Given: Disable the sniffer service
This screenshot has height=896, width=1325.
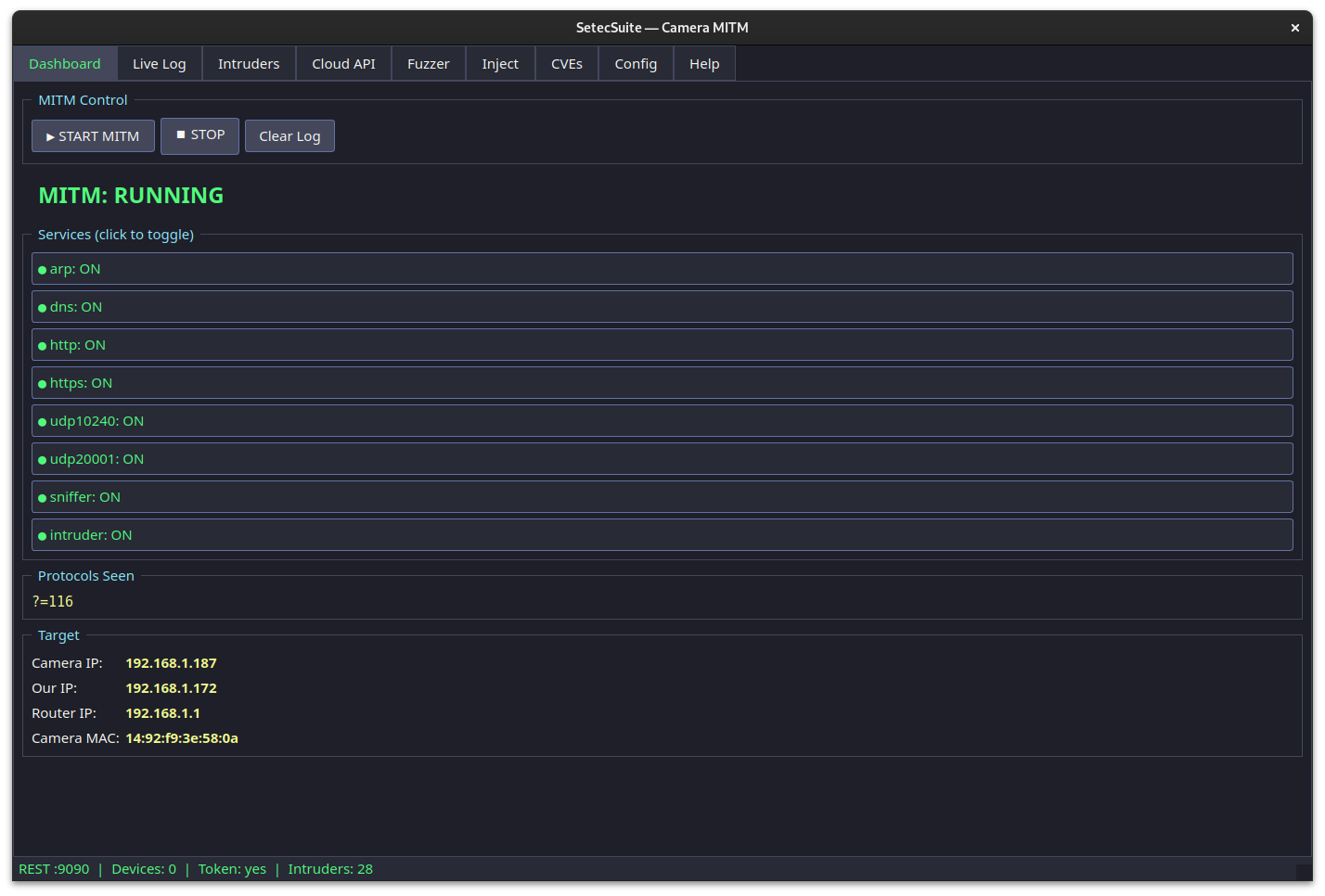Looking at the screenshot, I should pos(662,496).
